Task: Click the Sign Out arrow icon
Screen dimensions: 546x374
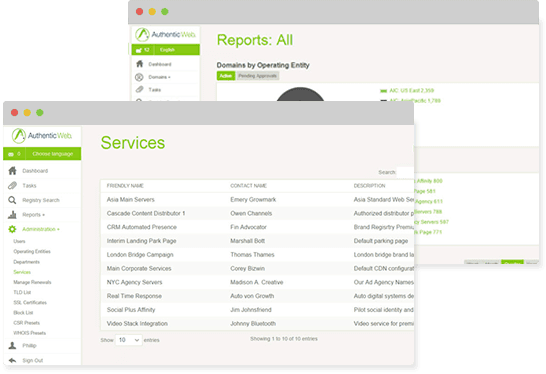Action: tap(12, 360)
